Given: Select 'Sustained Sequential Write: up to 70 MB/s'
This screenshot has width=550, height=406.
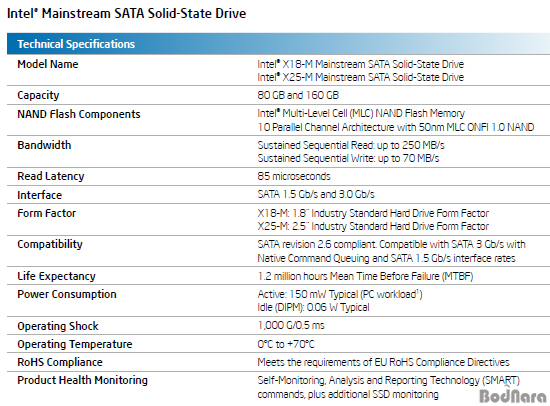Looking at the screenshot, I should click(348, 158).
